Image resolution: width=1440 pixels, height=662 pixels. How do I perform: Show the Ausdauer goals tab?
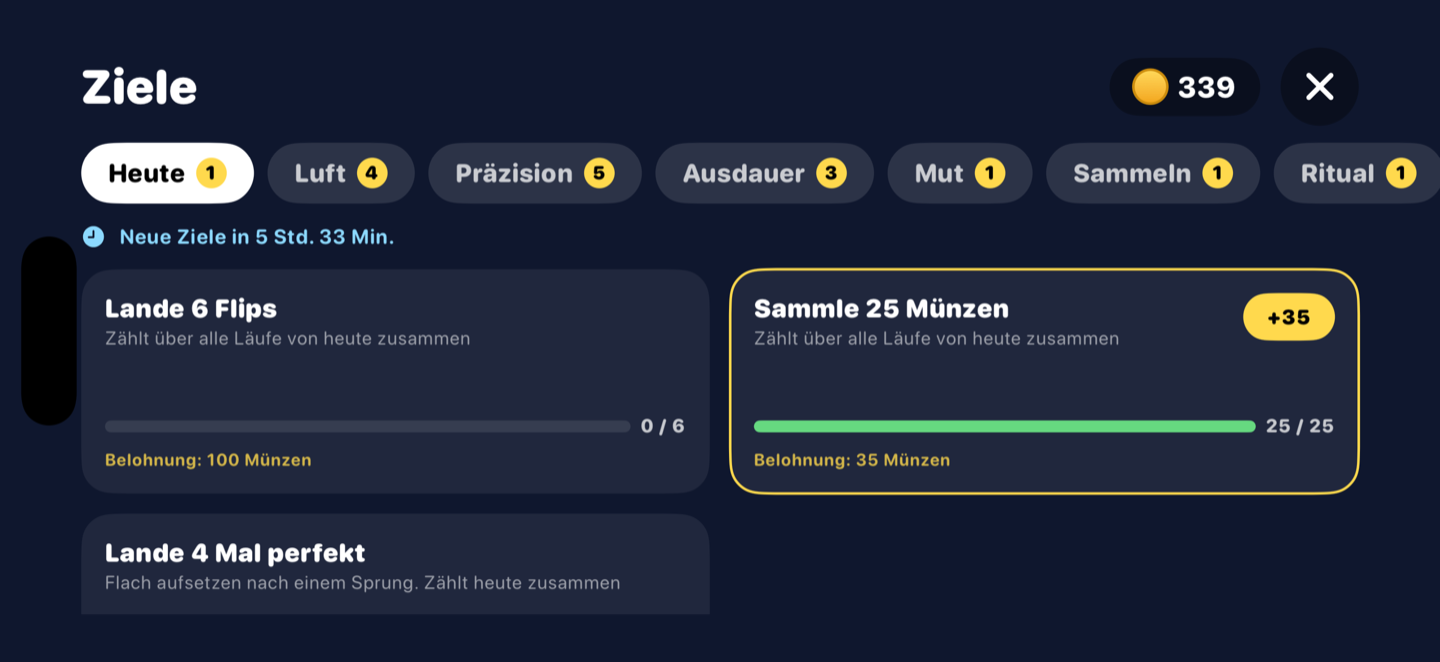(765, 173)
